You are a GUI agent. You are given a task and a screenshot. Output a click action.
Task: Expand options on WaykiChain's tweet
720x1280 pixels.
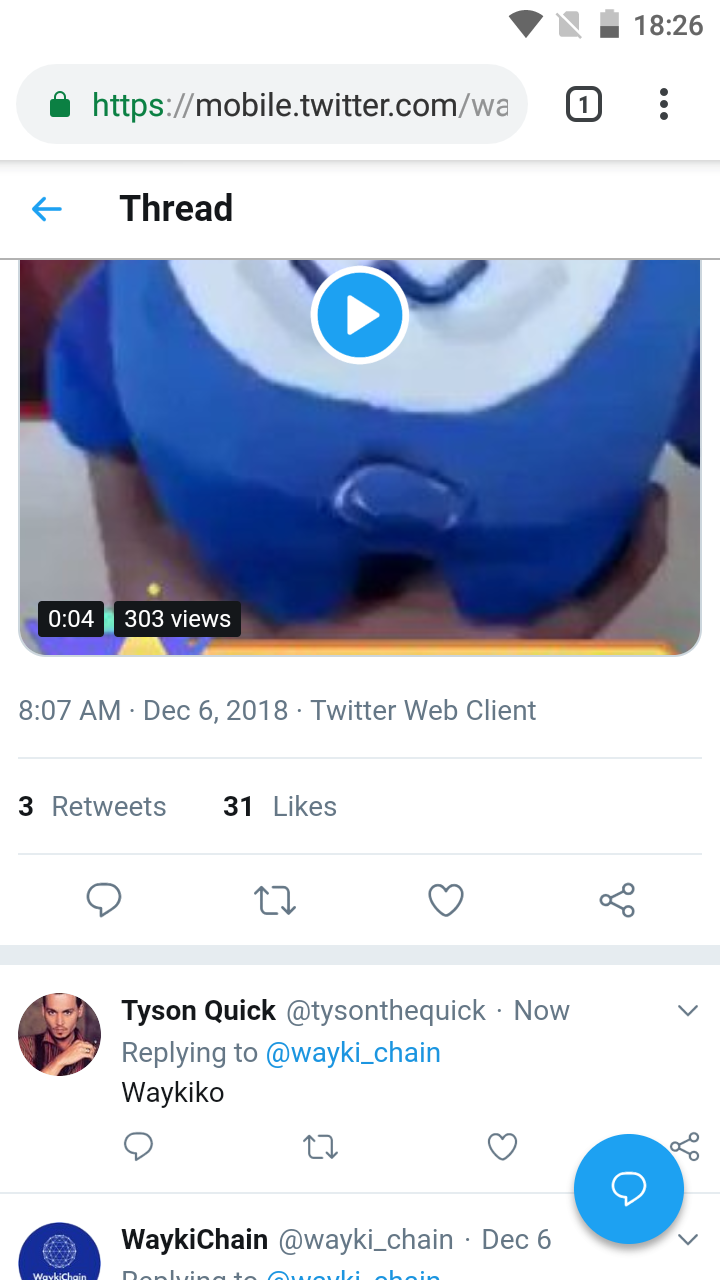click(687, 1239)
